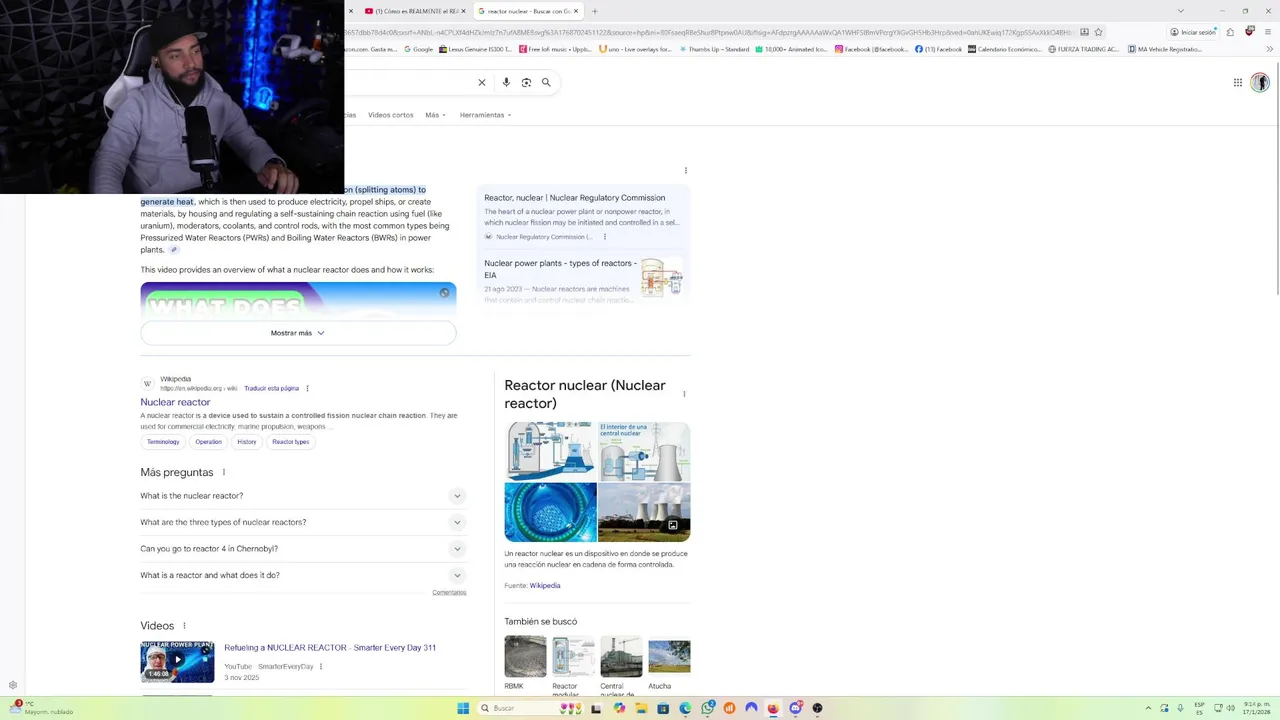Open Windows Start menu
This screenshot has height=720, width=1280.
click(x=463, y=708)
